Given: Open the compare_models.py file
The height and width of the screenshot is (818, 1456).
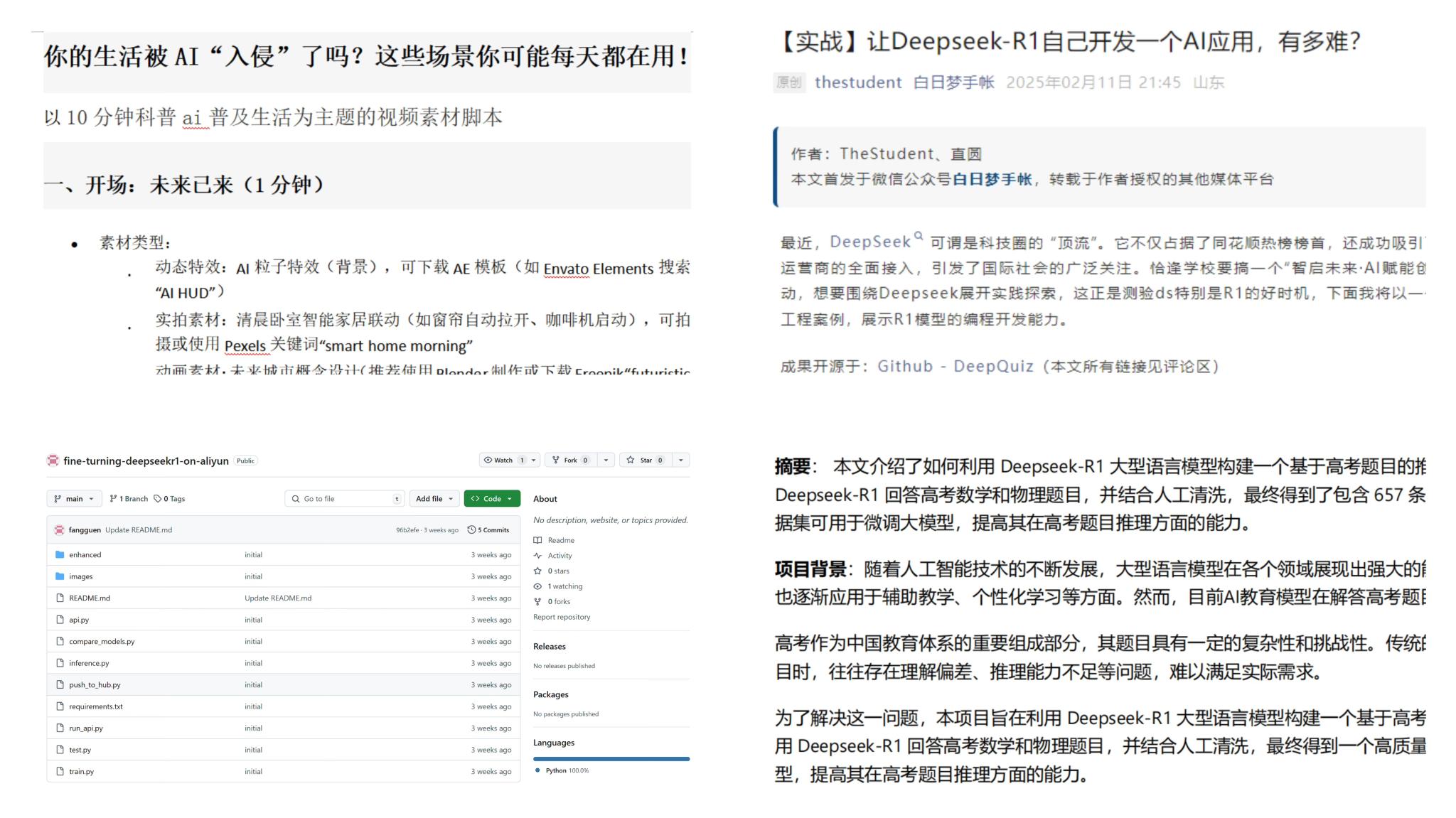Looking at the screenshot, I should (x=102, y=642).
